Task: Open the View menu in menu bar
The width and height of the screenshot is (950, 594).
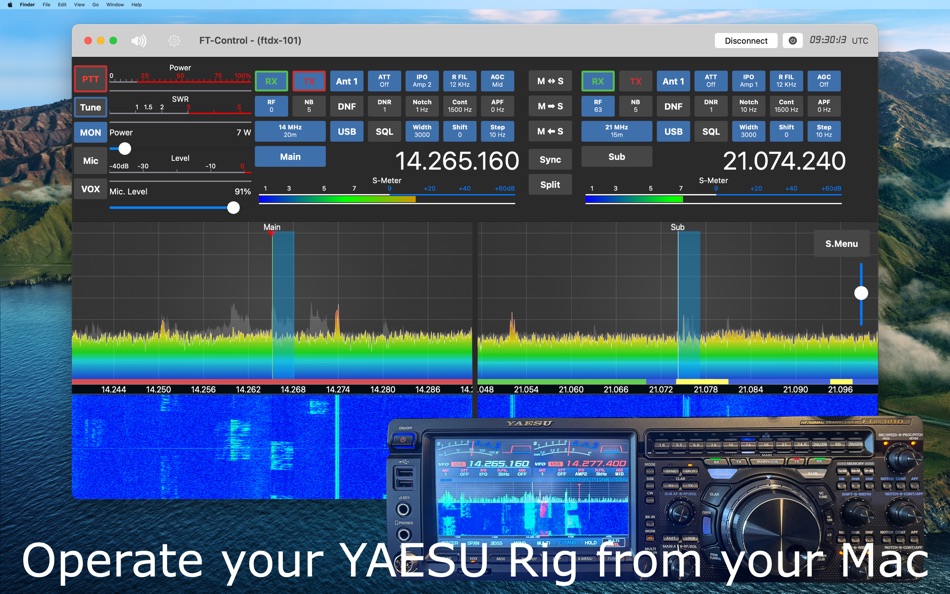Action: coord(79,4)
